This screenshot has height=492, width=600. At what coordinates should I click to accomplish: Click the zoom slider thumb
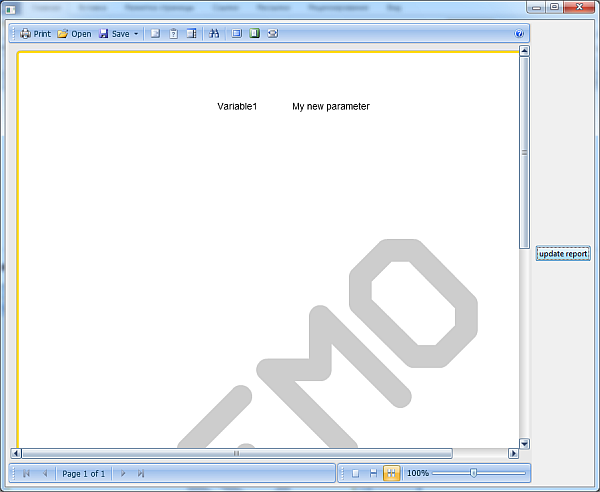(473, 473)
